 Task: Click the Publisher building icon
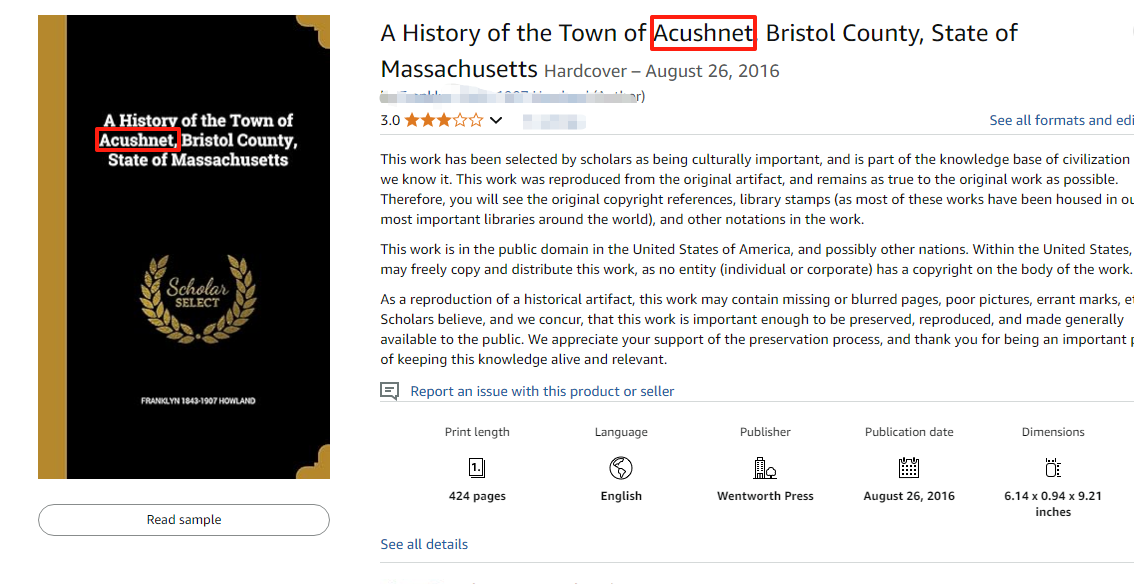[765, 467]
